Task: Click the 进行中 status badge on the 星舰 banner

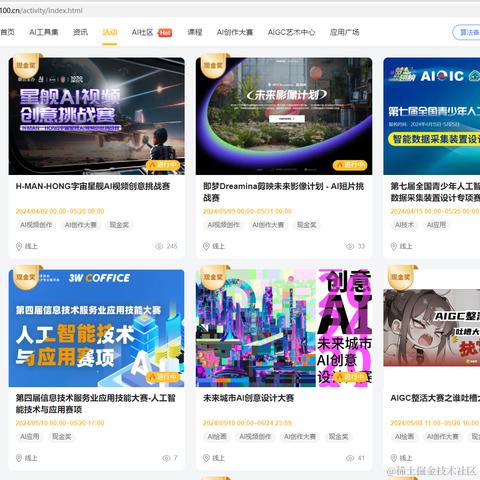Action: pyautogui.click(x=163, y=165)
